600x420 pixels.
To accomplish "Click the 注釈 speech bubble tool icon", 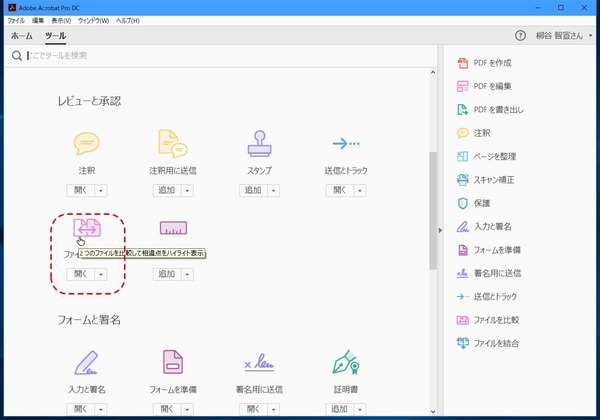I will point(87,143).
